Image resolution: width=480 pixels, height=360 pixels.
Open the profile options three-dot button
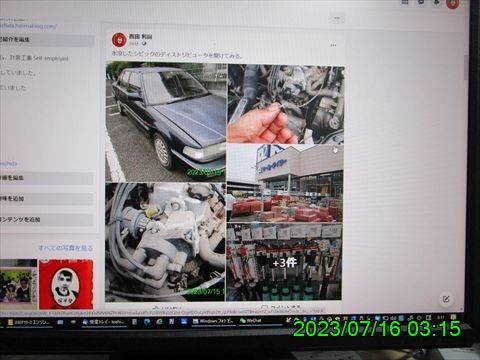pyautogui.click(x=337, y=18)
